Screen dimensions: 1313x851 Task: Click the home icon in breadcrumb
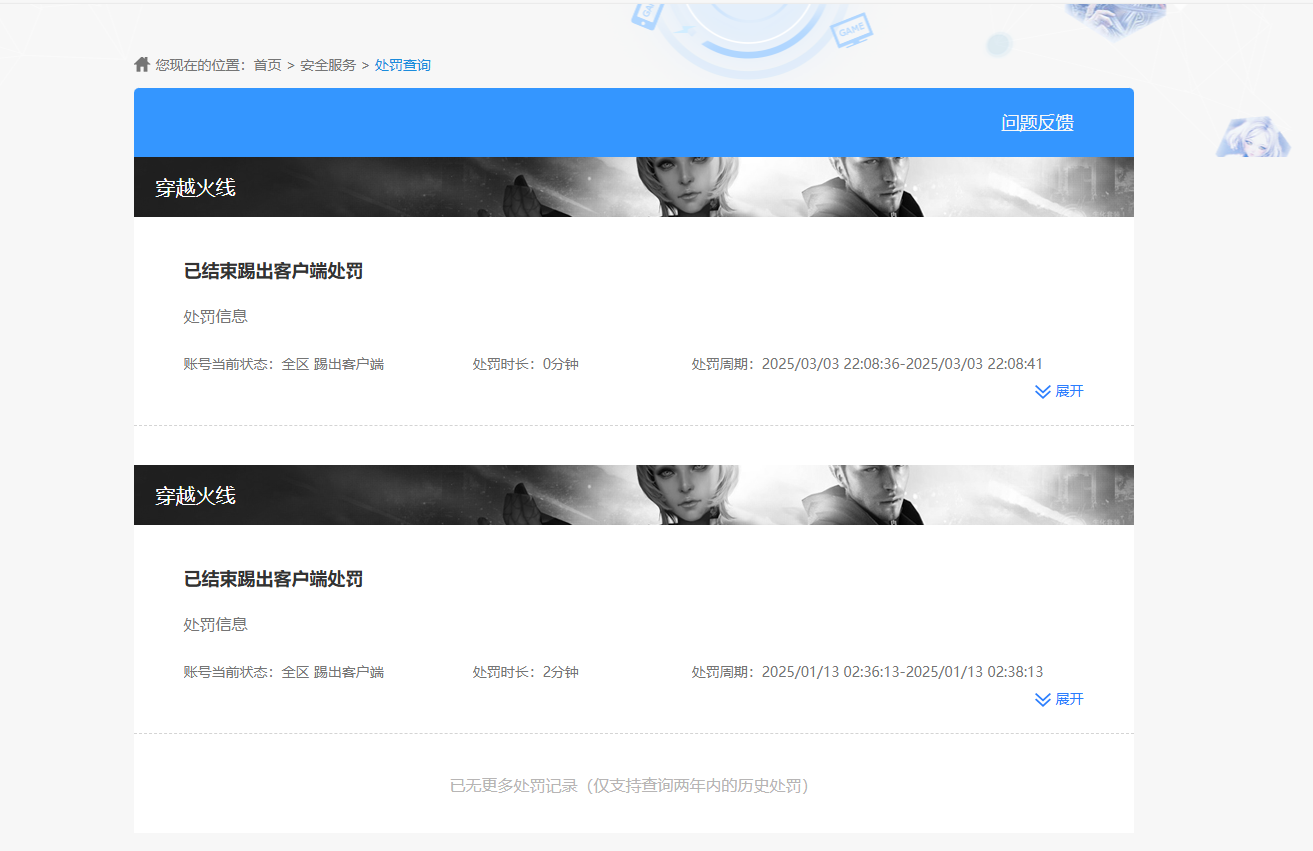click(x=142, y=65)
